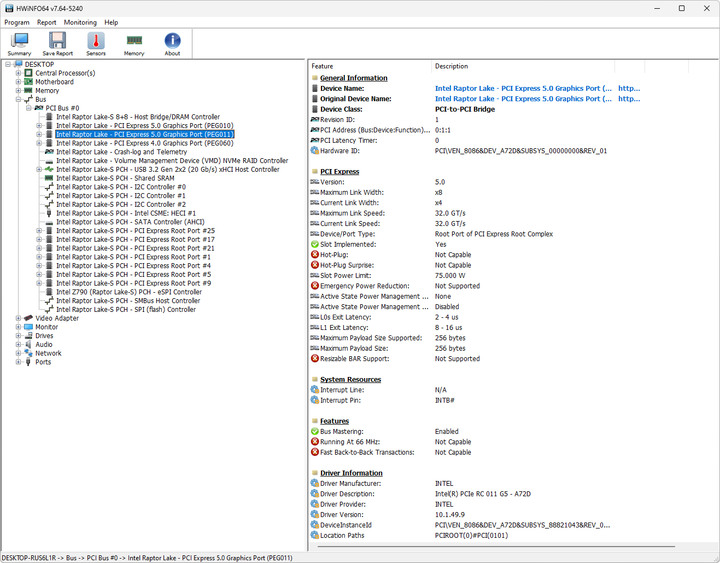Click the Monitor icon in tree
This screenshot has height=563, width=720.
click(x=28, y=327)
